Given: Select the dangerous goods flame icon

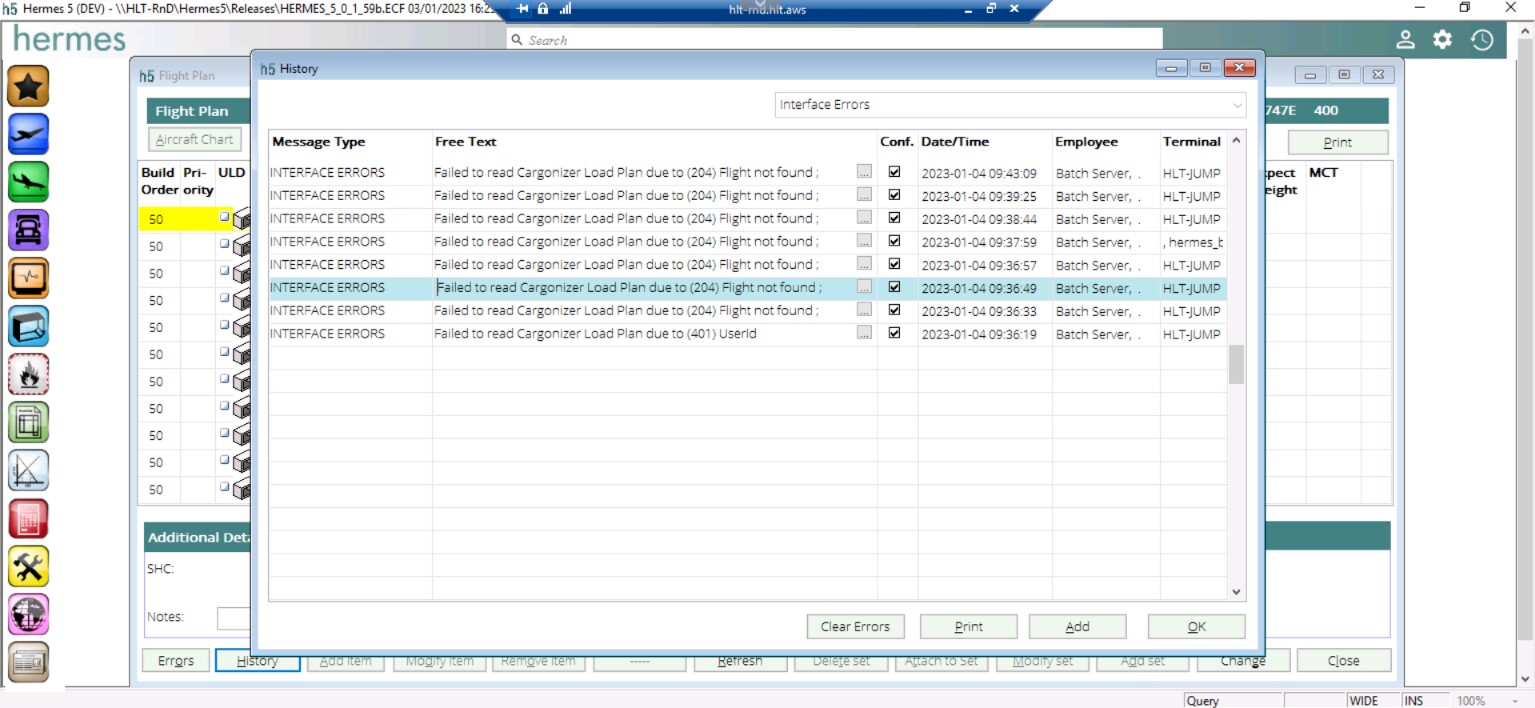Looking at the screenshot, I should (28, 373).
